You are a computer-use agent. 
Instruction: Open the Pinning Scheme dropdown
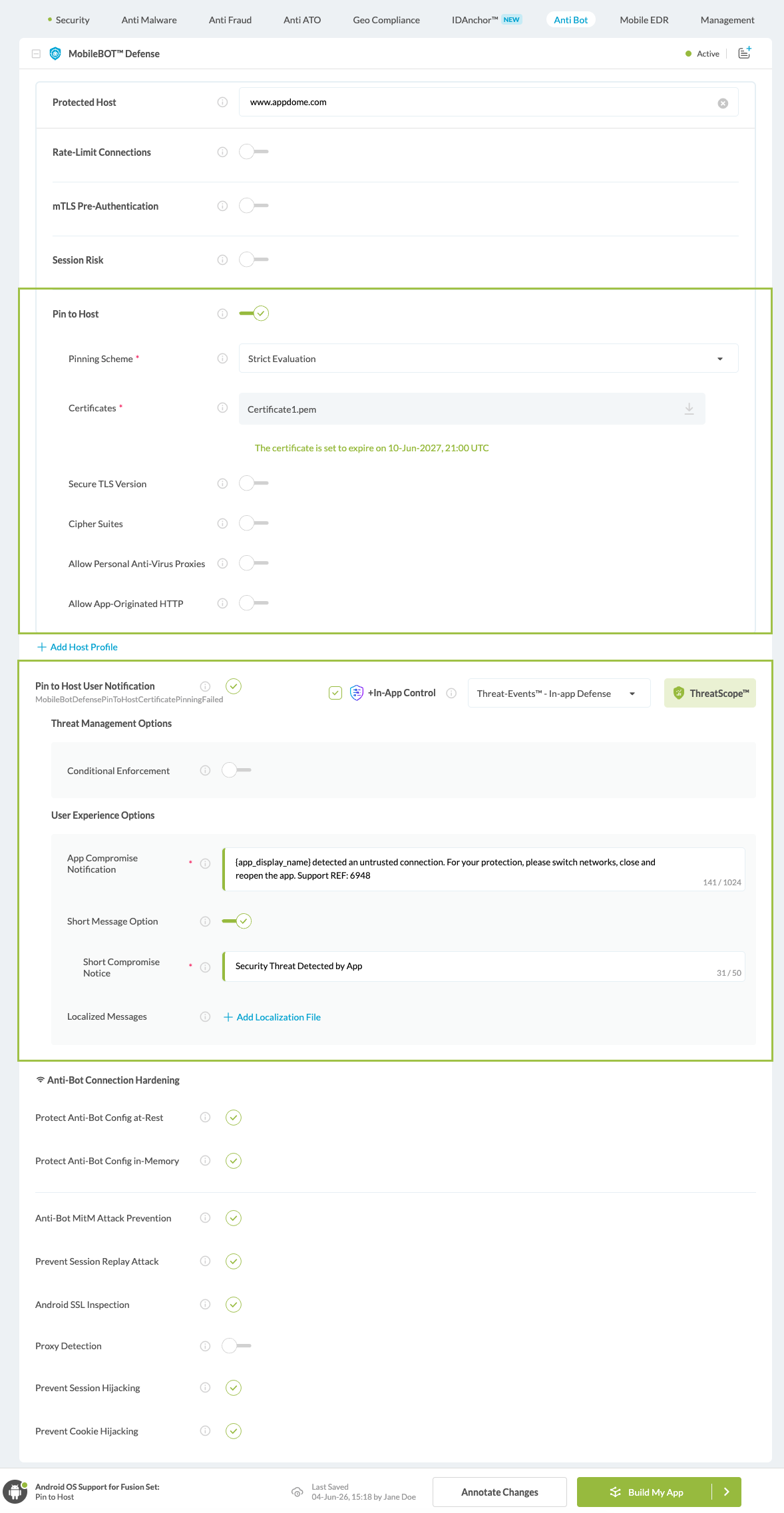(x=489, y=358)
